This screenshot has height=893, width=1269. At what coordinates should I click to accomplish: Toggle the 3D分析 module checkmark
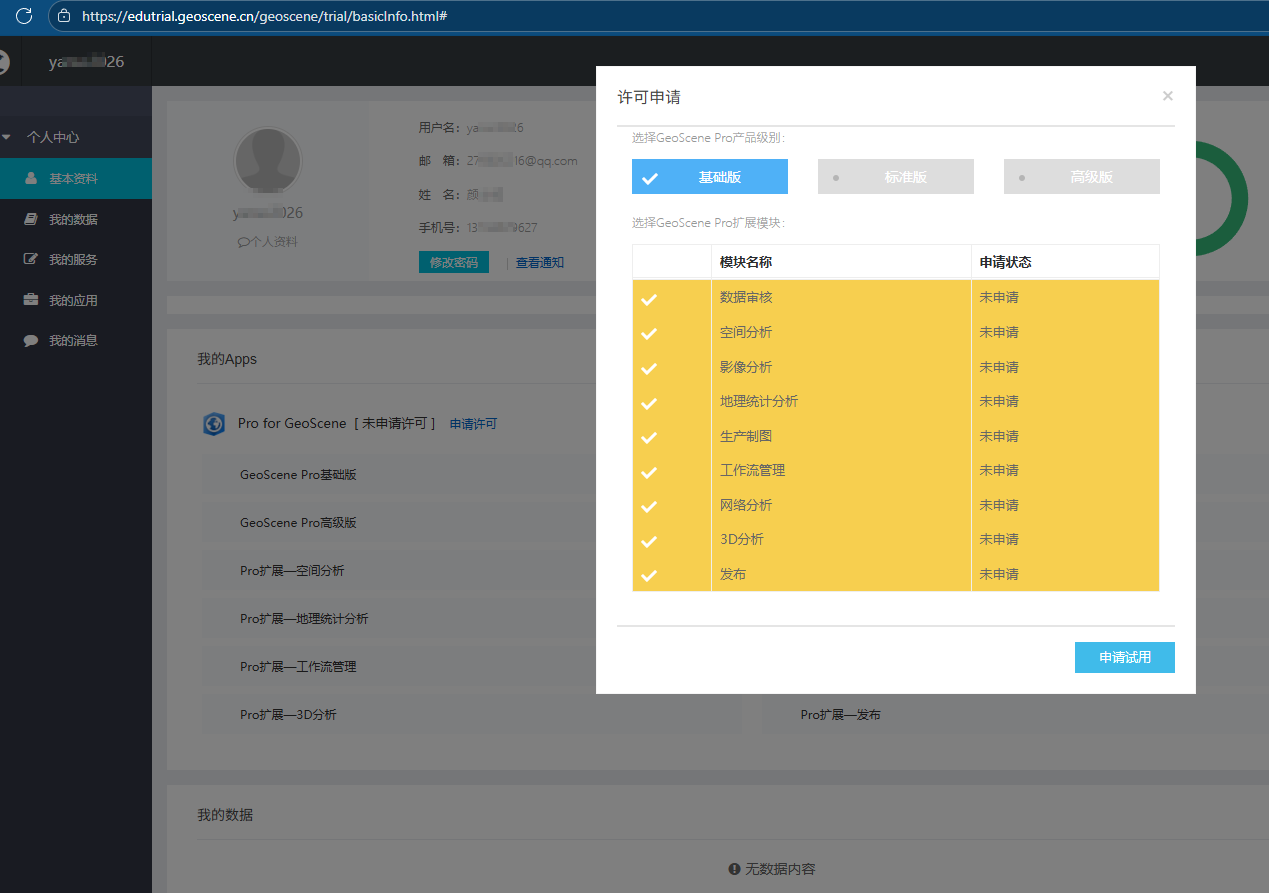point(649,541)
